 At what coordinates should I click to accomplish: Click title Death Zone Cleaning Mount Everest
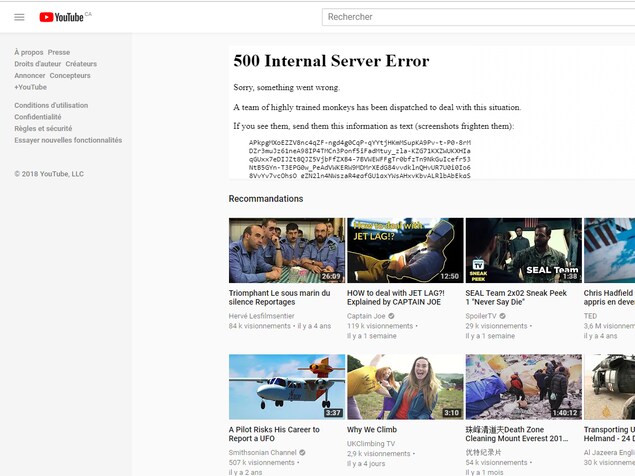[x=516, y=434]
